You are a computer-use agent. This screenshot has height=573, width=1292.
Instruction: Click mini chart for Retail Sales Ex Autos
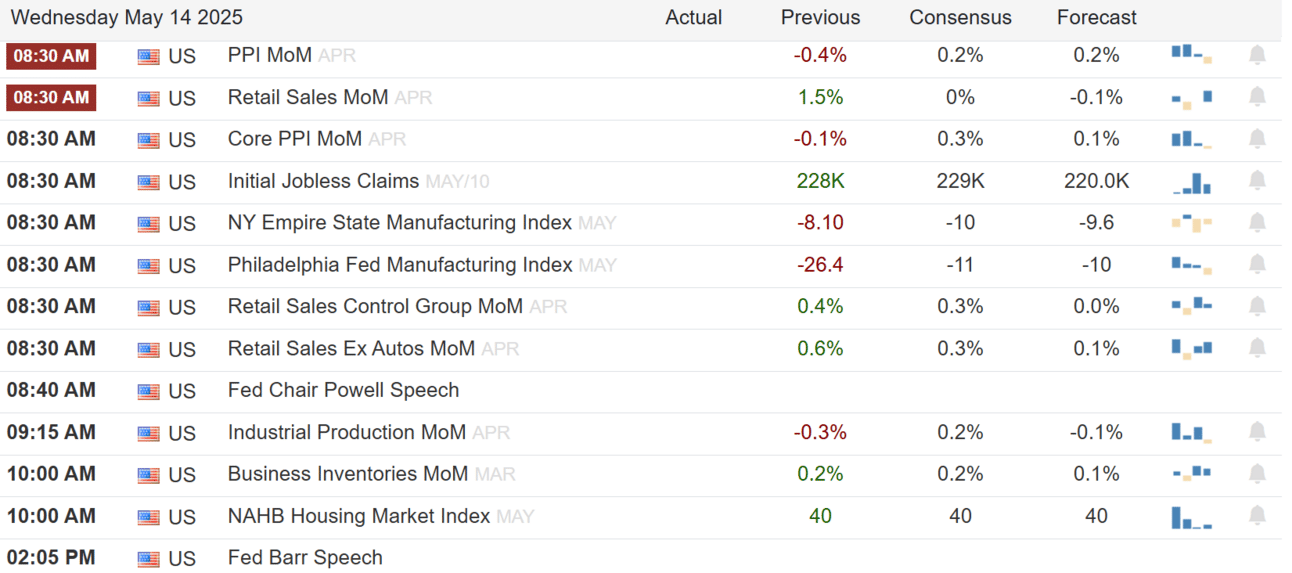coord(1191,349)
